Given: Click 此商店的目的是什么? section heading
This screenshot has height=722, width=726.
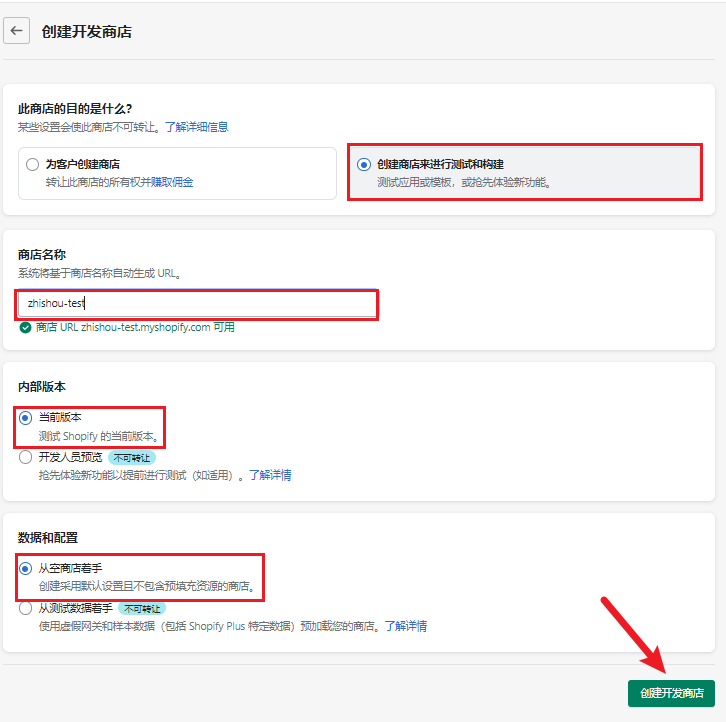Looking at the screenshot, I should [x=75, y=109].
